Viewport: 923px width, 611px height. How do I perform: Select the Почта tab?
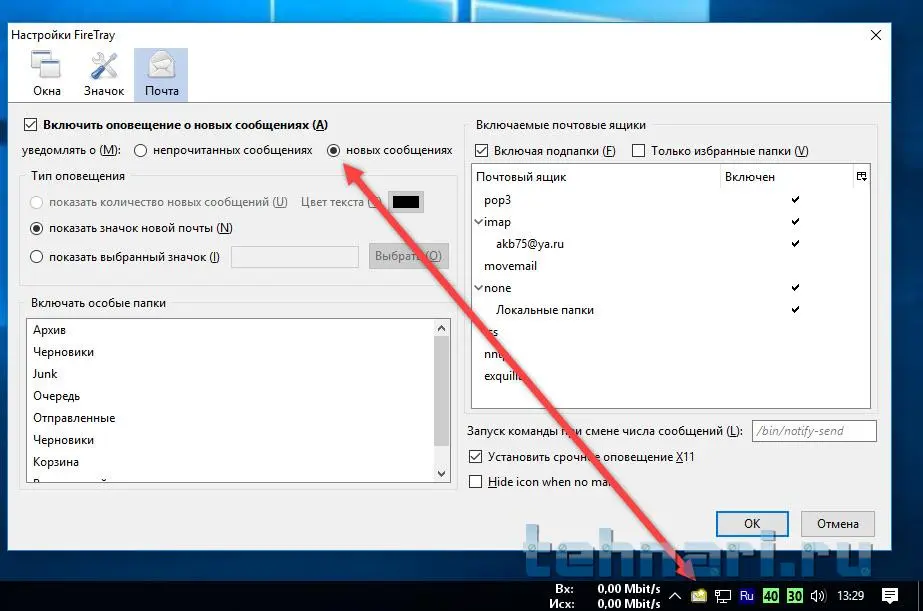click(x=161, y=75)
